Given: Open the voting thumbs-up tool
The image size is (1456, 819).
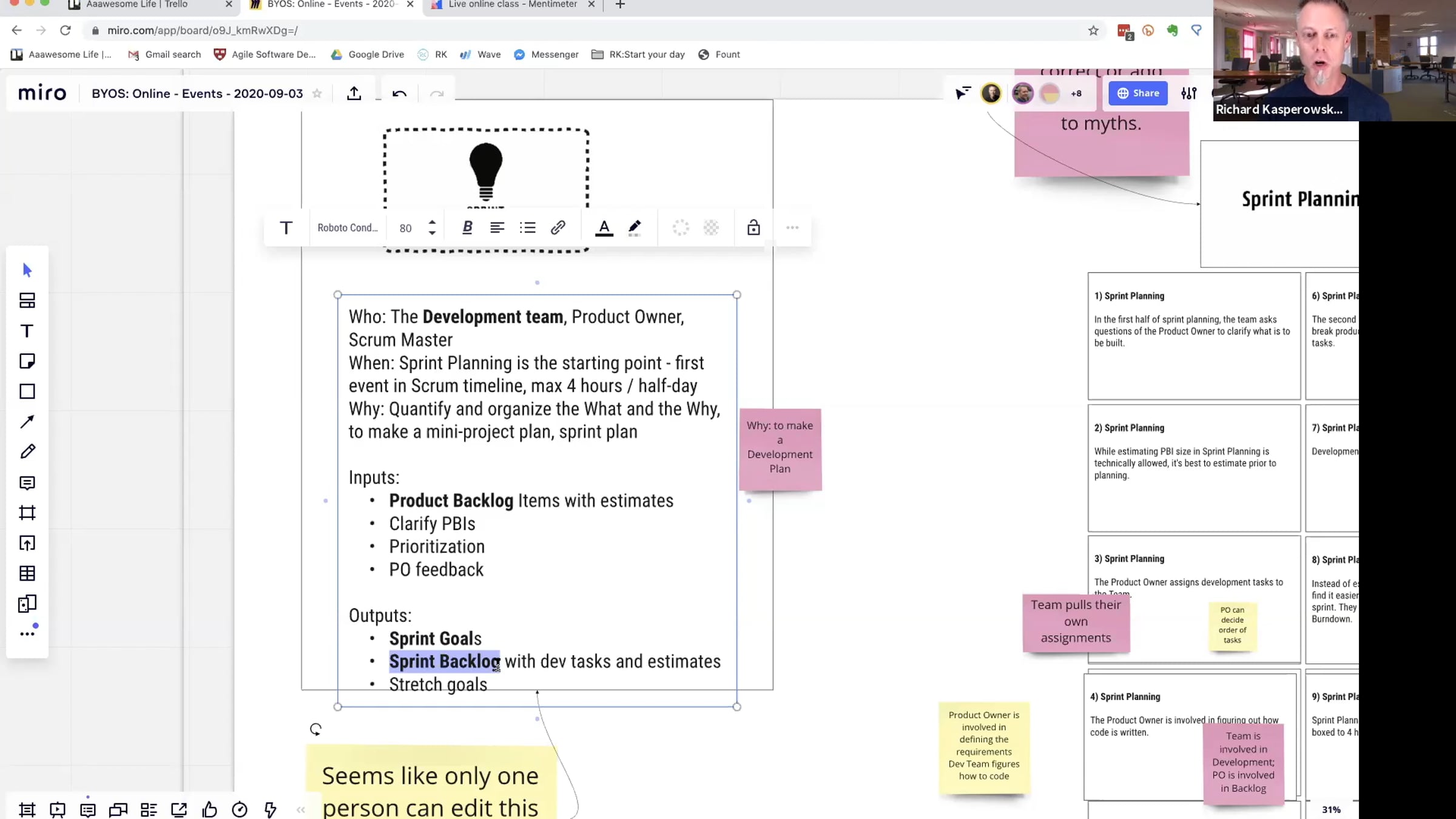Looking at the screenshot, I should click(209, 809).
